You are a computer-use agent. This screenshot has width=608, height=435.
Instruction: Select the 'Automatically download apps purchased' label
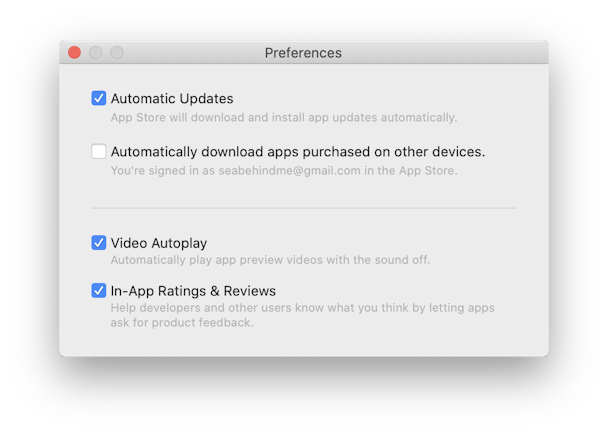tap(298, 152)
